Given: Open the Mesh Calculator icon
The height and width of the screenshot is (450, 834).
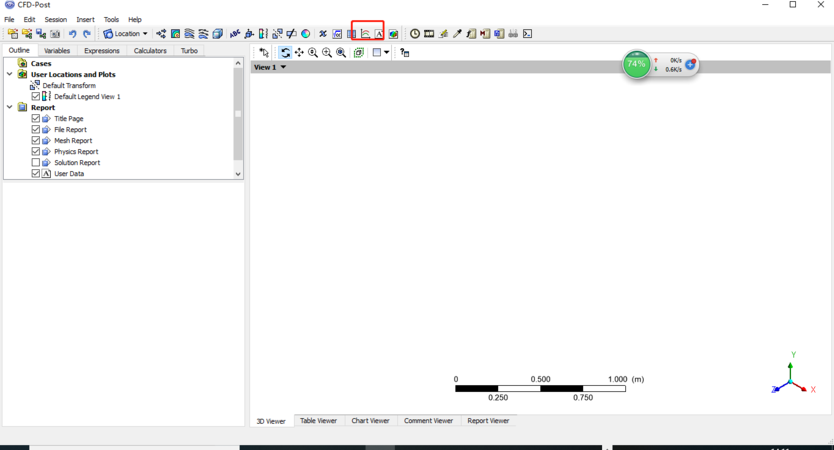Looking at the screenshot, I should pos(499,34).
